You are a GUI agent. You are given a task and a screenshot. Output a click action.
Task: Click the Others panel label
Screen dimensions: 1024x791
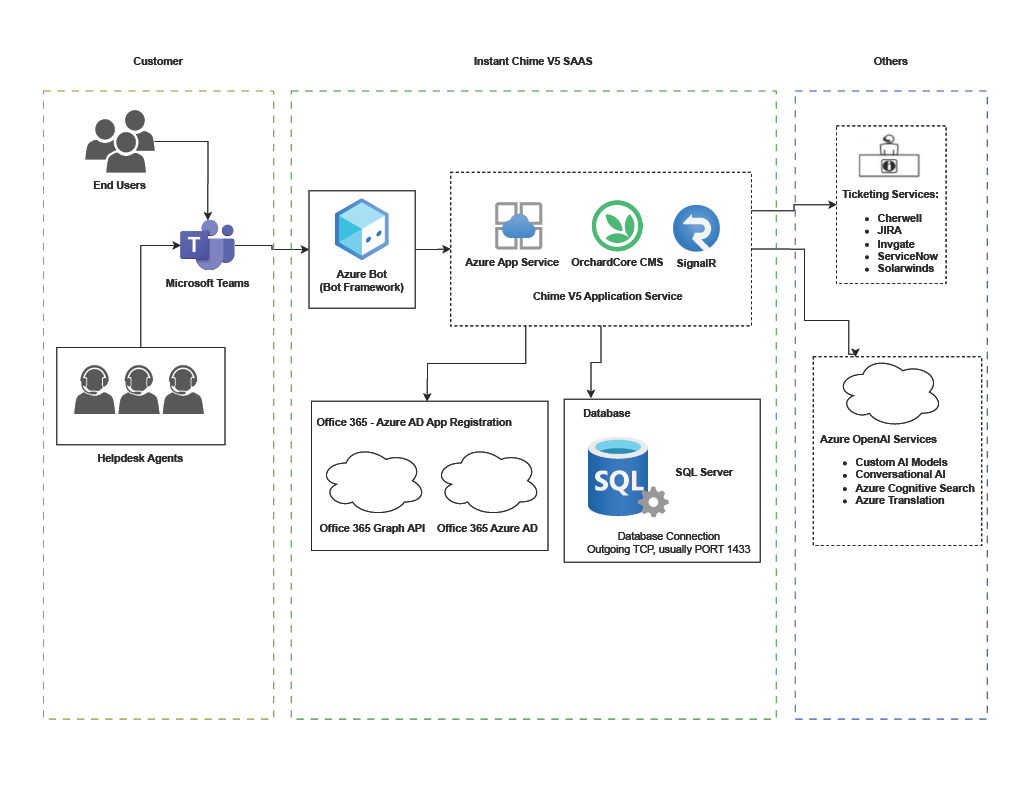point(889,61)
